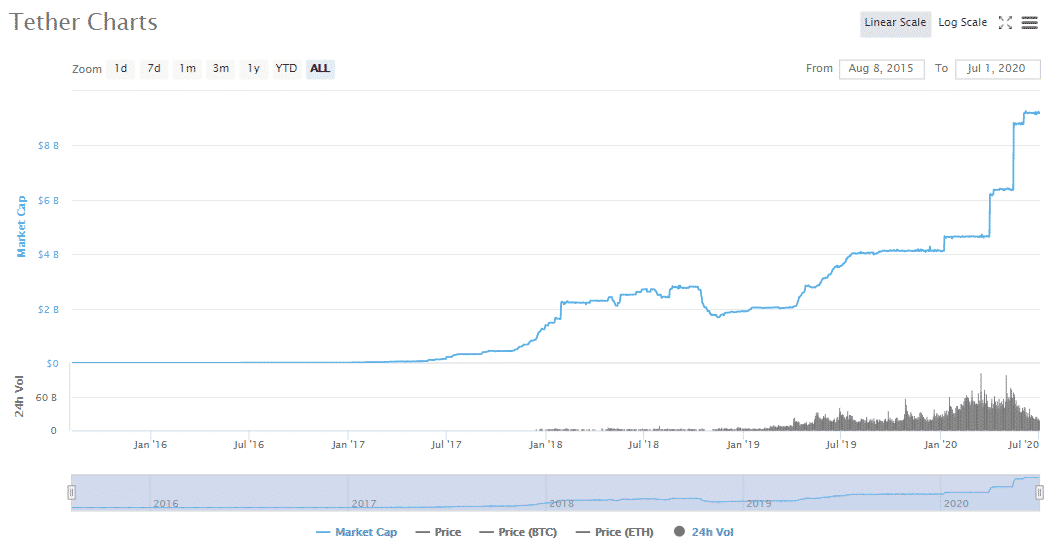Click the vertical Market Cap axis title
Screen dimensions: 1064x549
(x=21, y=227)
